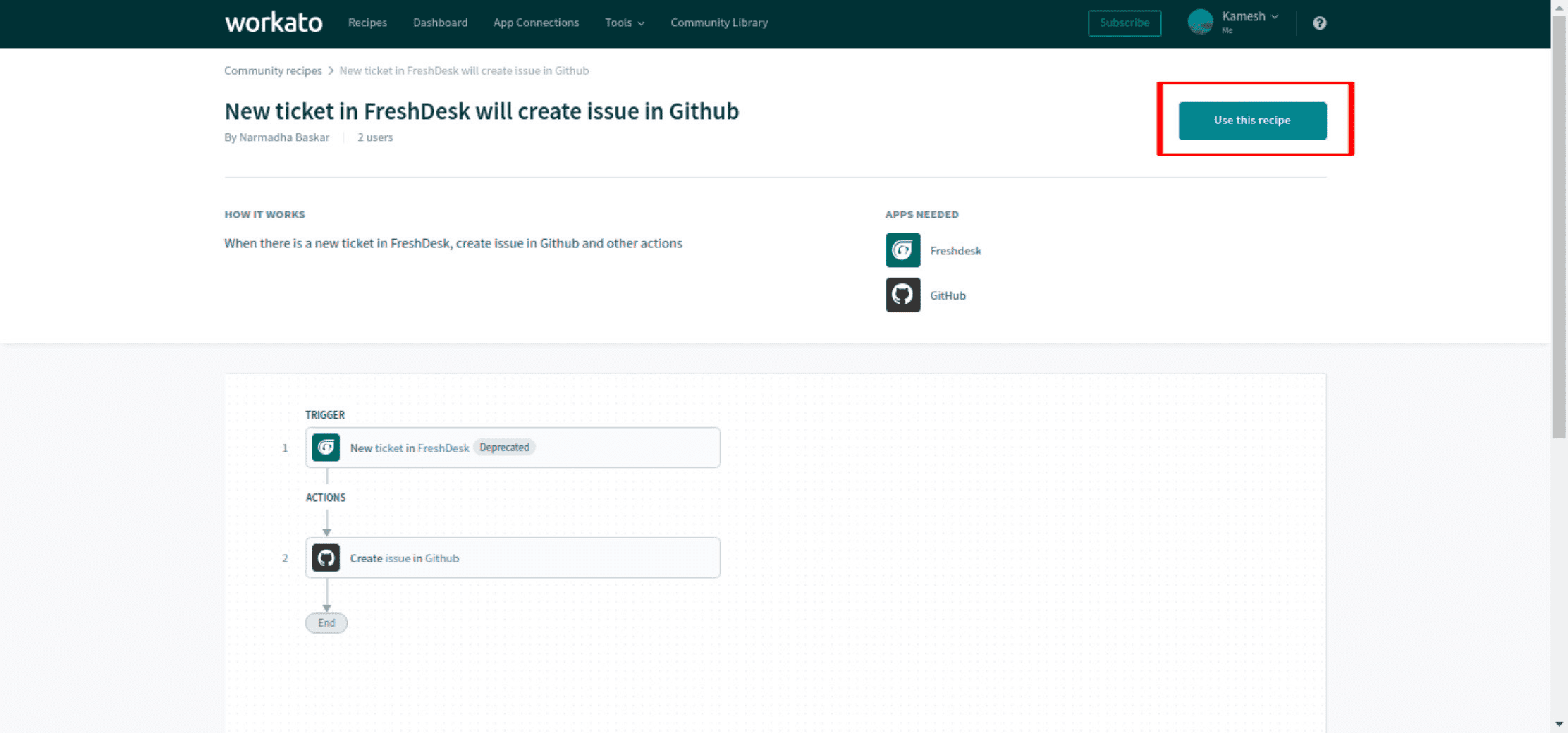
Task: Navigate to Community Library
Action: click(x=718, y=23)
